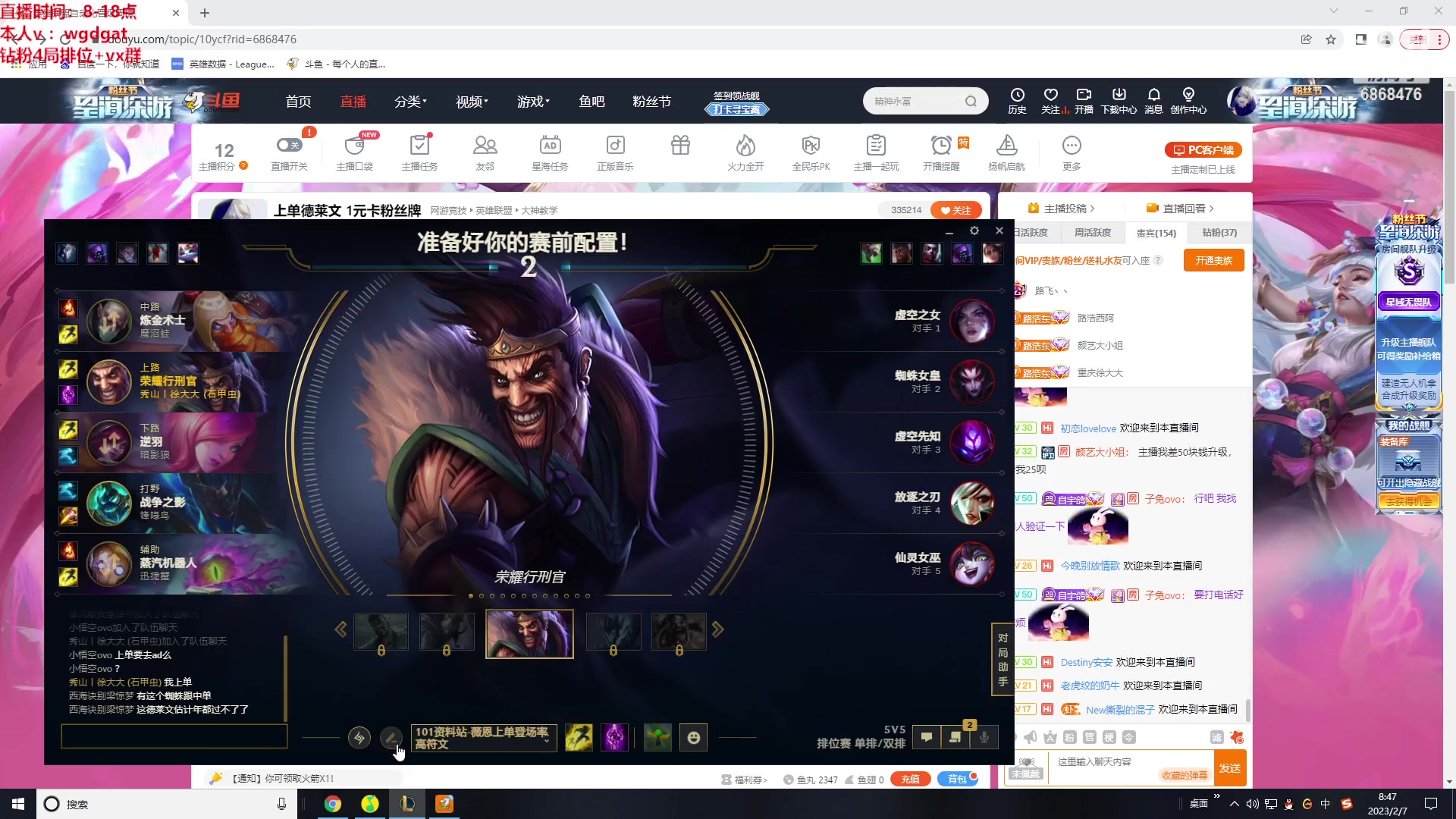Image resolution: width=1456 pixels, height=819 pixels.
Task: Expand the 分类 navigation dropdown
Action: pos(410,102)
